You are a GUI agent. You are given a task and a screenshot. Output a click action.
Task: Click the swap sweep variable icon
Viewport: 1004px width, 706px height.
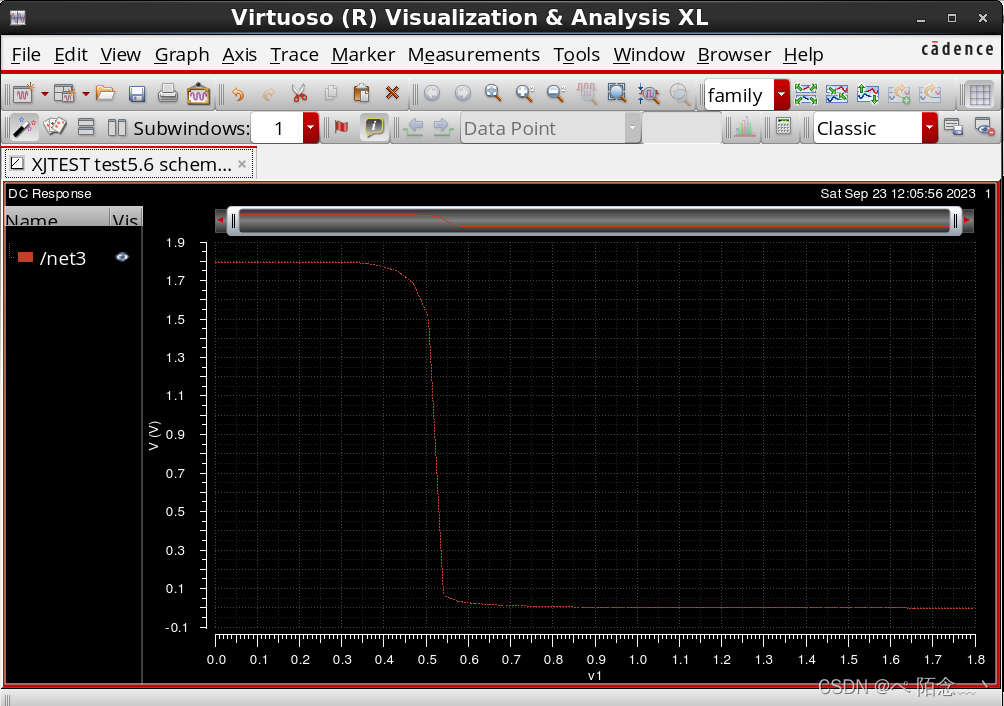[x=868, y=94]
